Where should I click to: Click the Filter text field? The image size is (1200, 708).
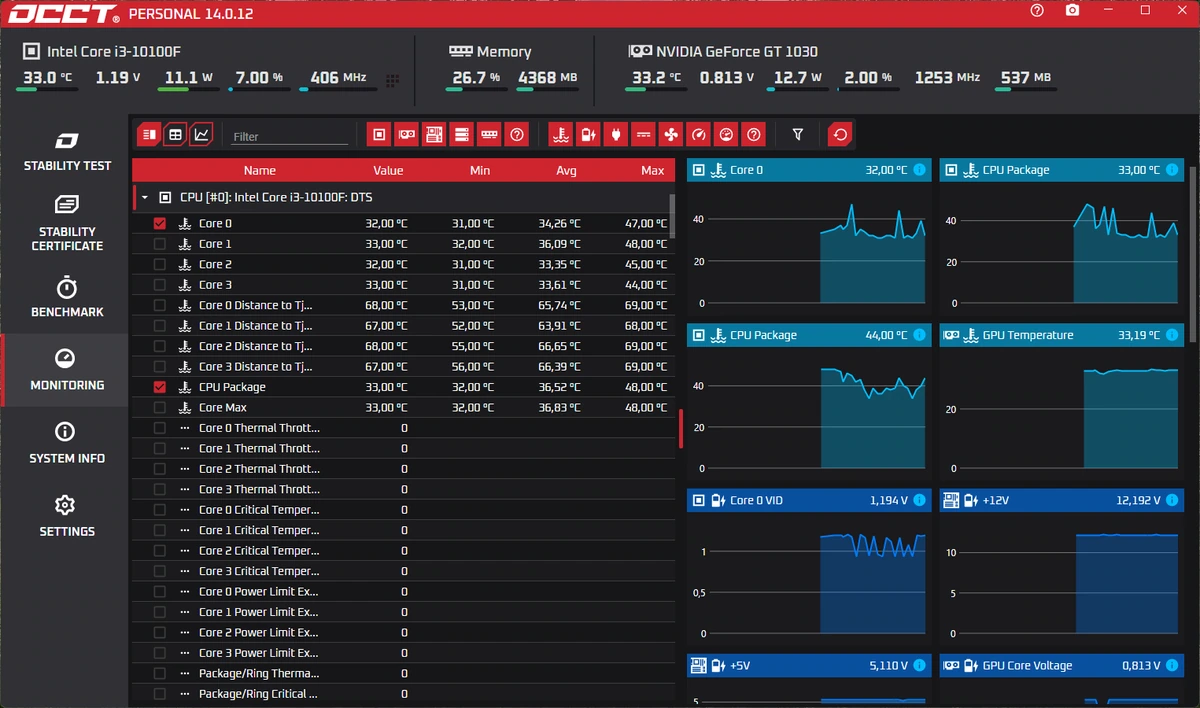tap(289, 136)
